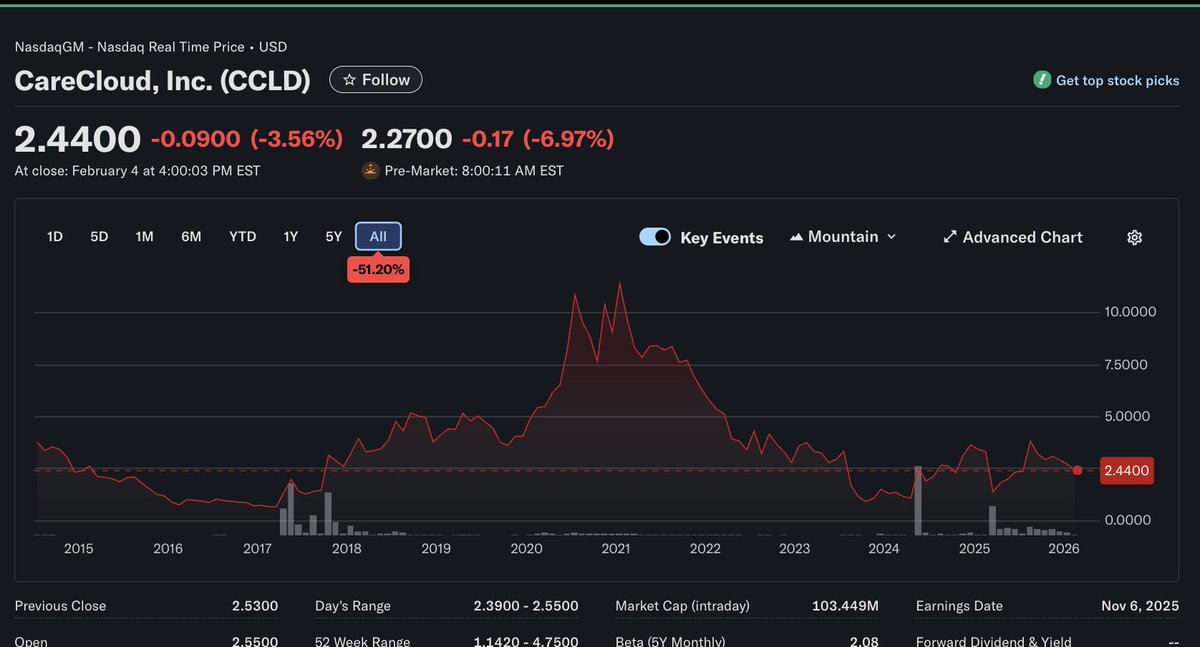Open chart settings gear icon

(1134, 237)
